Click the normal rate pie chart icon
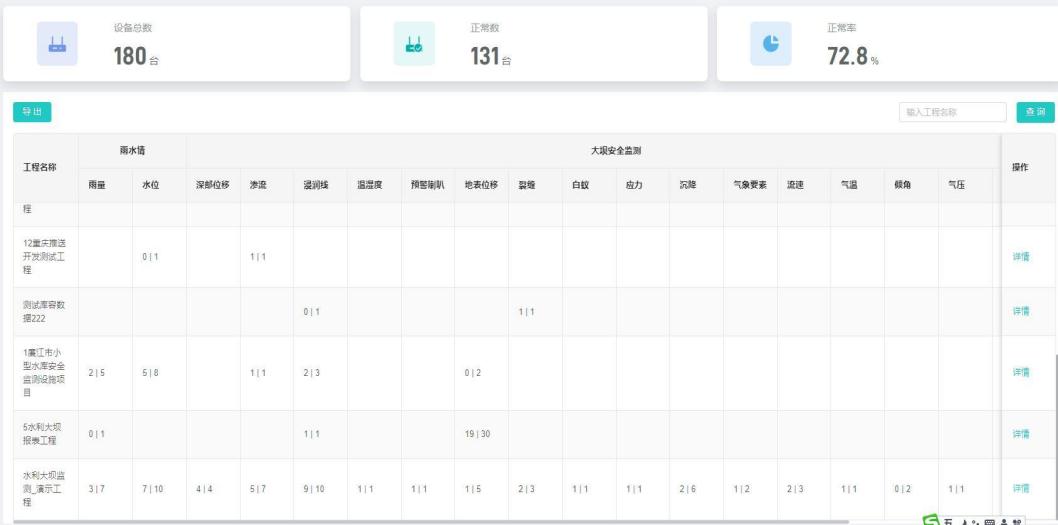1058x525 pixels. tap(770, 44)
